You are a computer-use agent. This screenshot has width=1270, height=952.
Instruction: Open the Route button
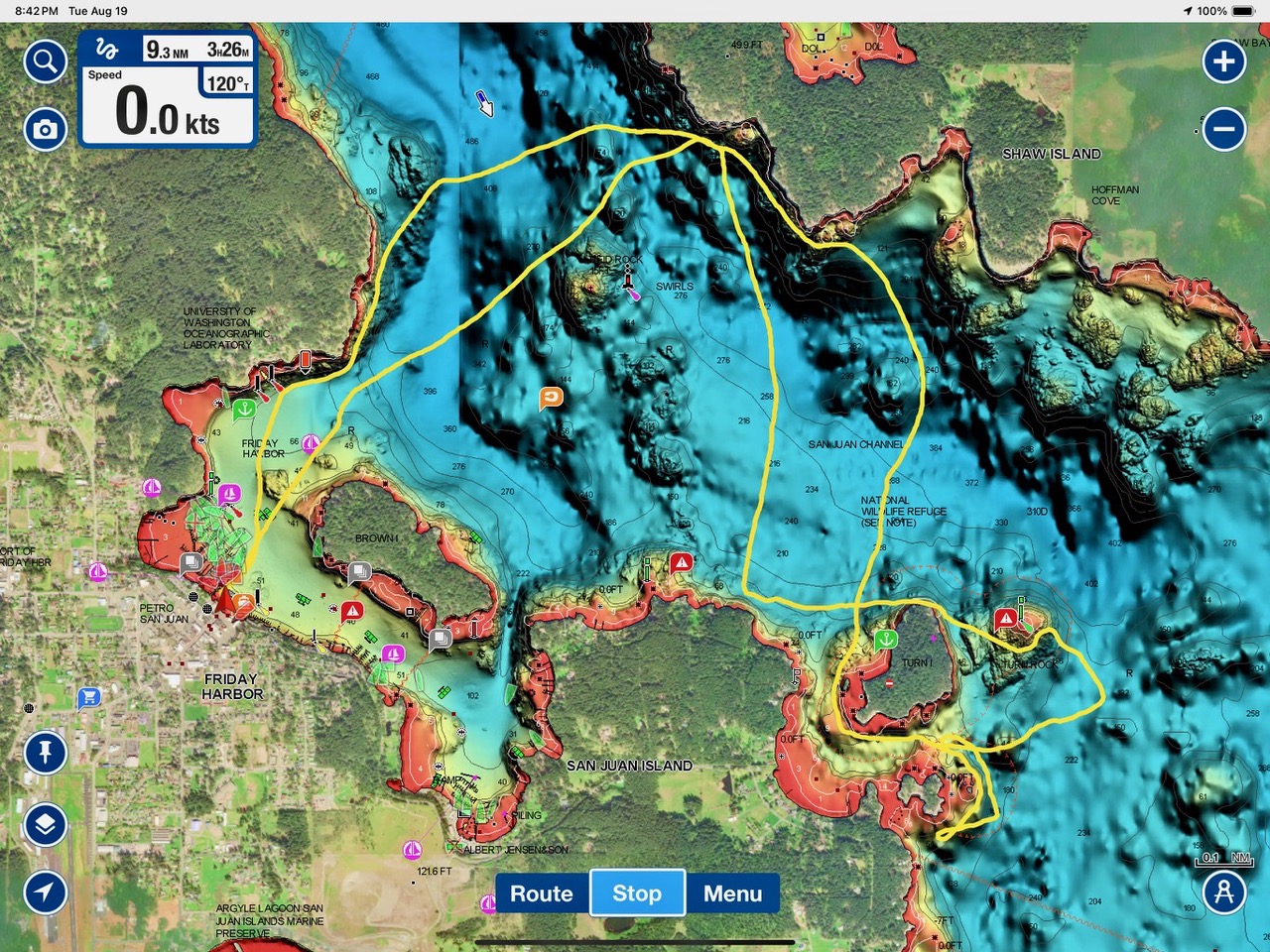point(542,893)
